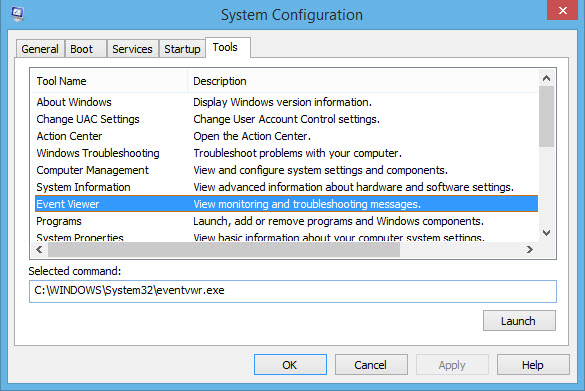Image resolution: width=585 pixels, height=391 pixels.
Task: Close the System Configuration window
Action: tap(562, 10)
